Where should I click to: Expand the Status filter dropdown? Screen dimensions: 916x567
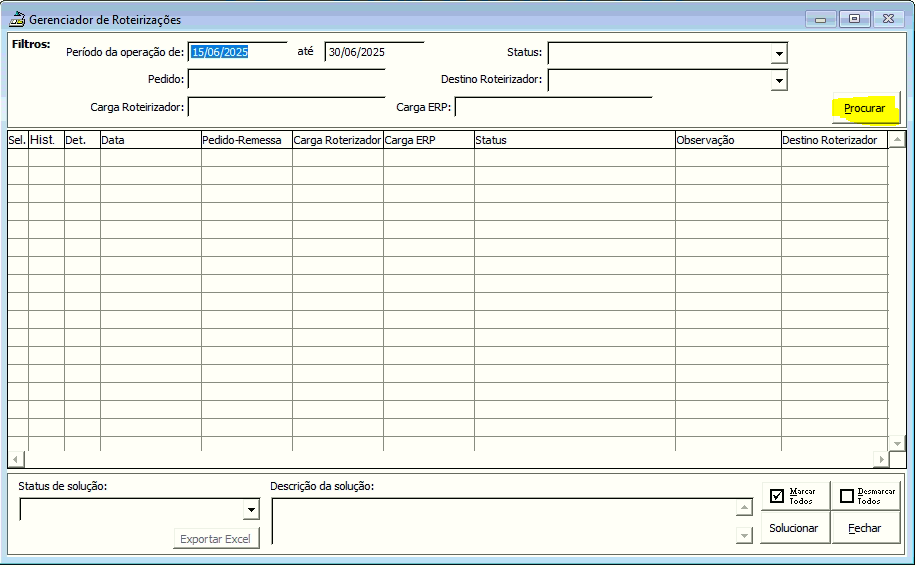click(x=779, y=53)
